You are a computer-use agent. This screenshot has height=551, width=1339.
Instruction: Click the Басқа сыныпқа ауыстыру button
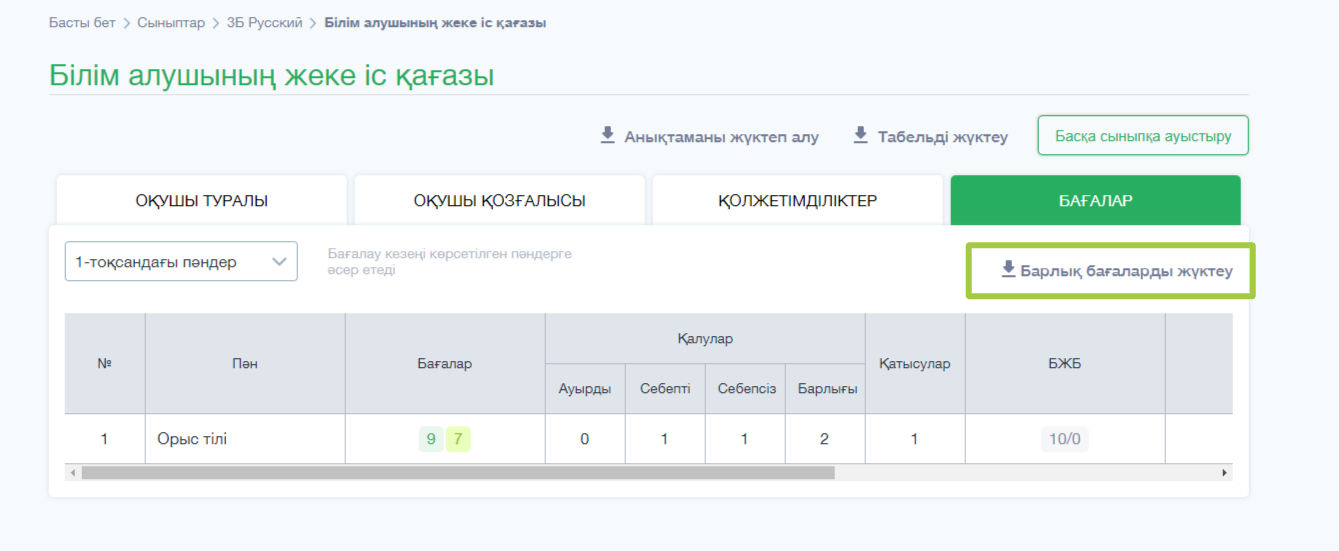pos(1143,135)
